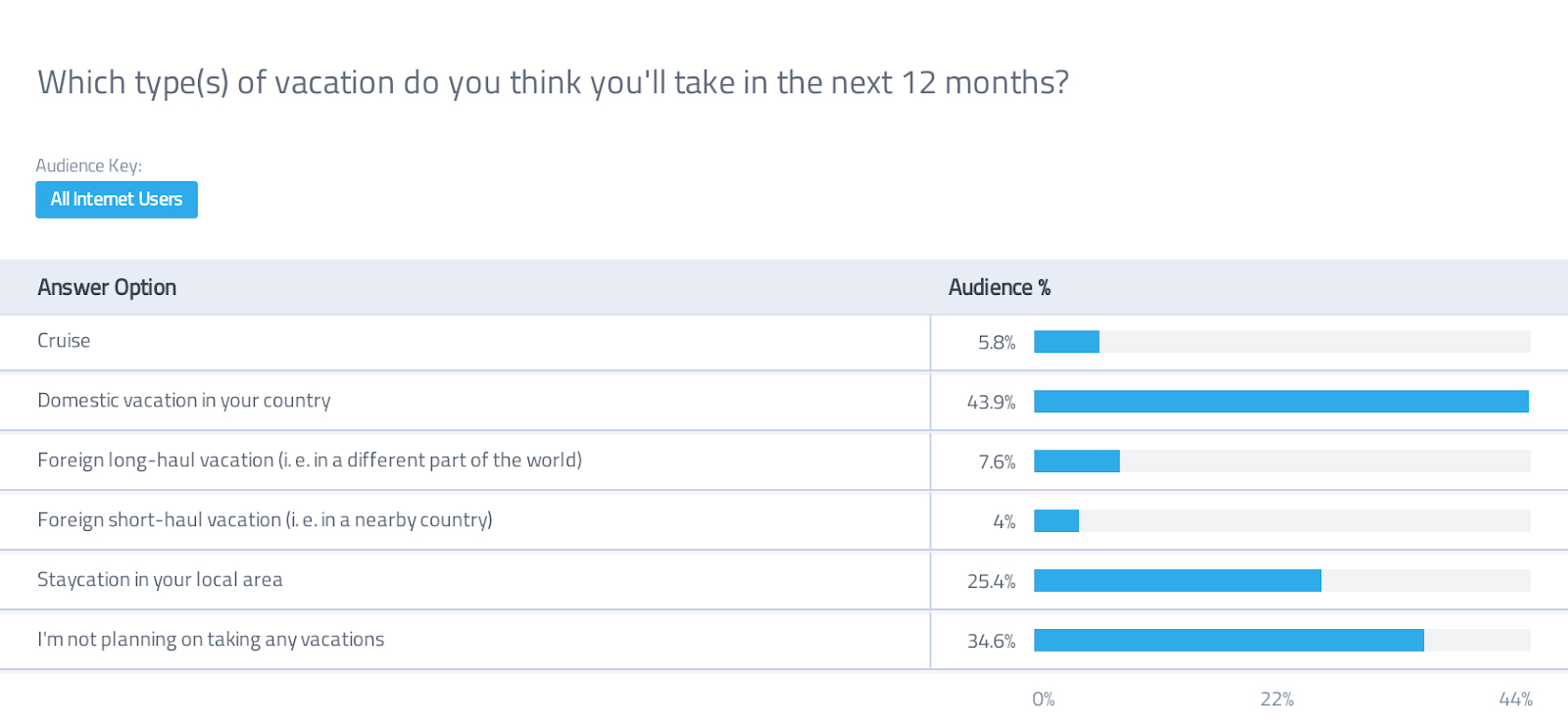Click the 44% axis label
Screen dimensions: 1568x728
click(x=1516, y=700)
